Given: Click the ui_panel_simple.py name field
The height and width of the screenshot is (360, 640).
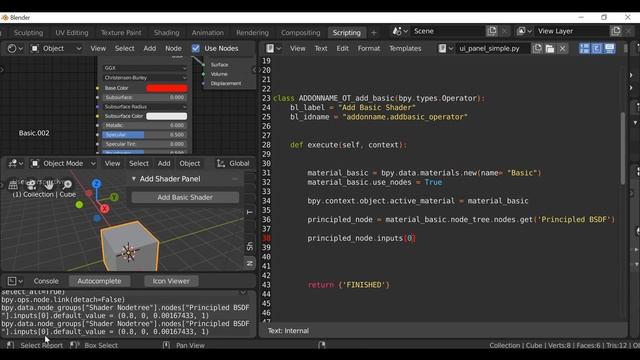Looking at the screenshot, I should (x=493, y=48).
